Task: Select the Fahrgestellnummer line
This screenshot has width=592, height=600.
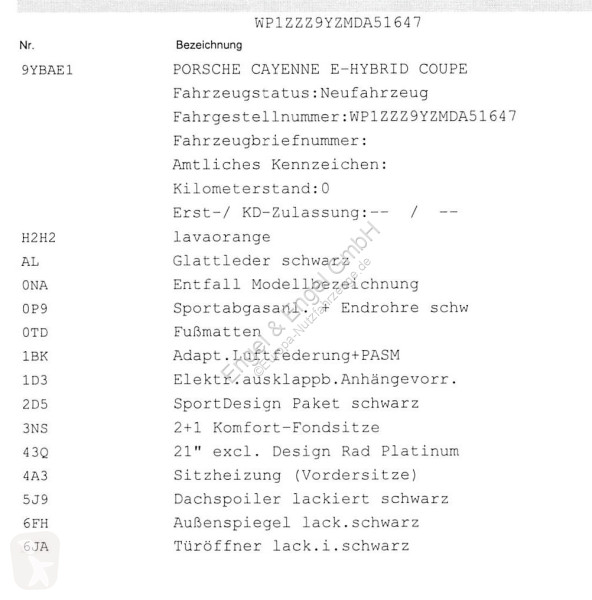Action: pyautogui.click(x=345, y=116)
